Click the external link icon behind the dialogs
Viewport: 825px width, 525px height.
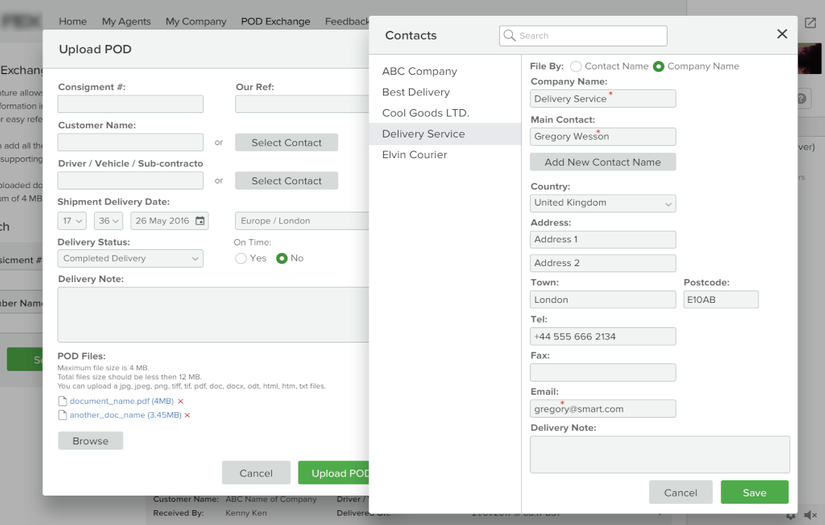(x=810, y=23)
